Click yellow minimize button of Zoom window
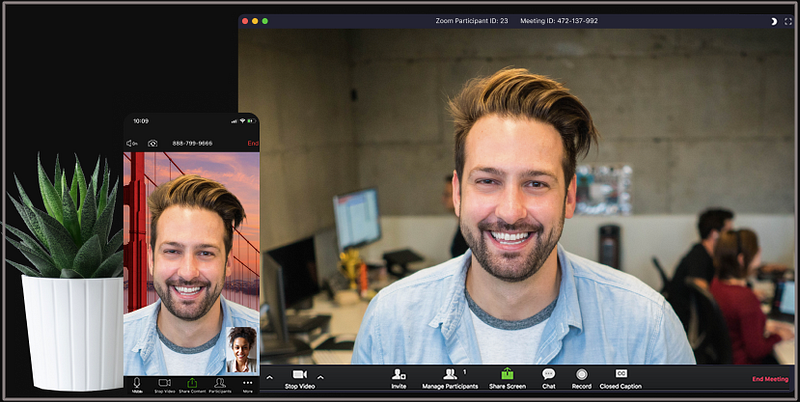This screenshot has width=800, height=402. coord(255,21)
